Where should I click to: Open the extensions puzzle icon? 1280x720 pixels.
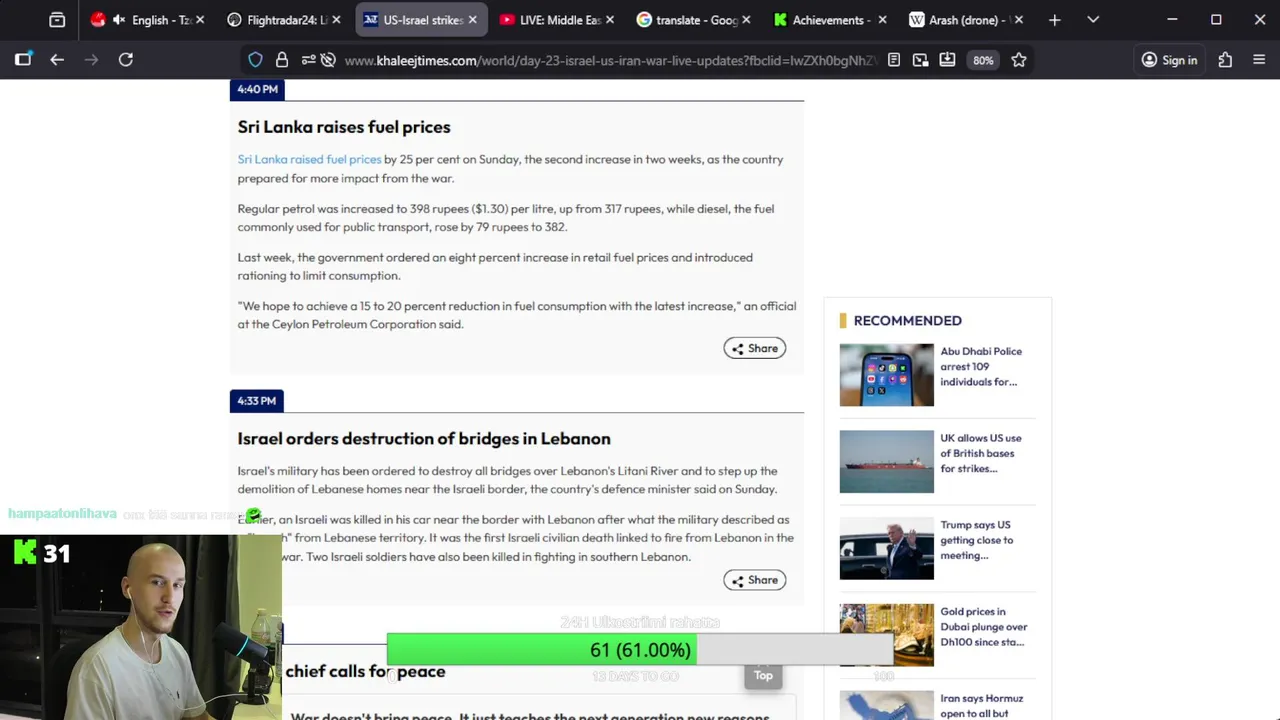1225,60
